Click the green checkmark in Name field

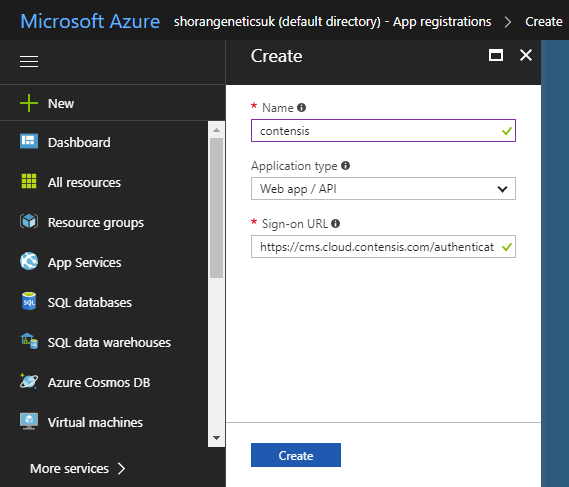pos(507,131)
